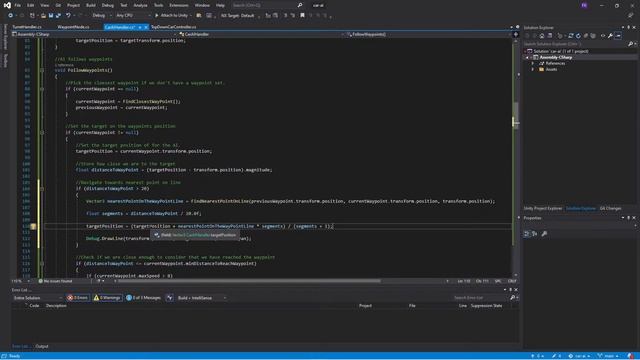Viewport: 640px width, 360px height.
Task: Toggle the Preview Selected Items button
Action: coord(618,36)
